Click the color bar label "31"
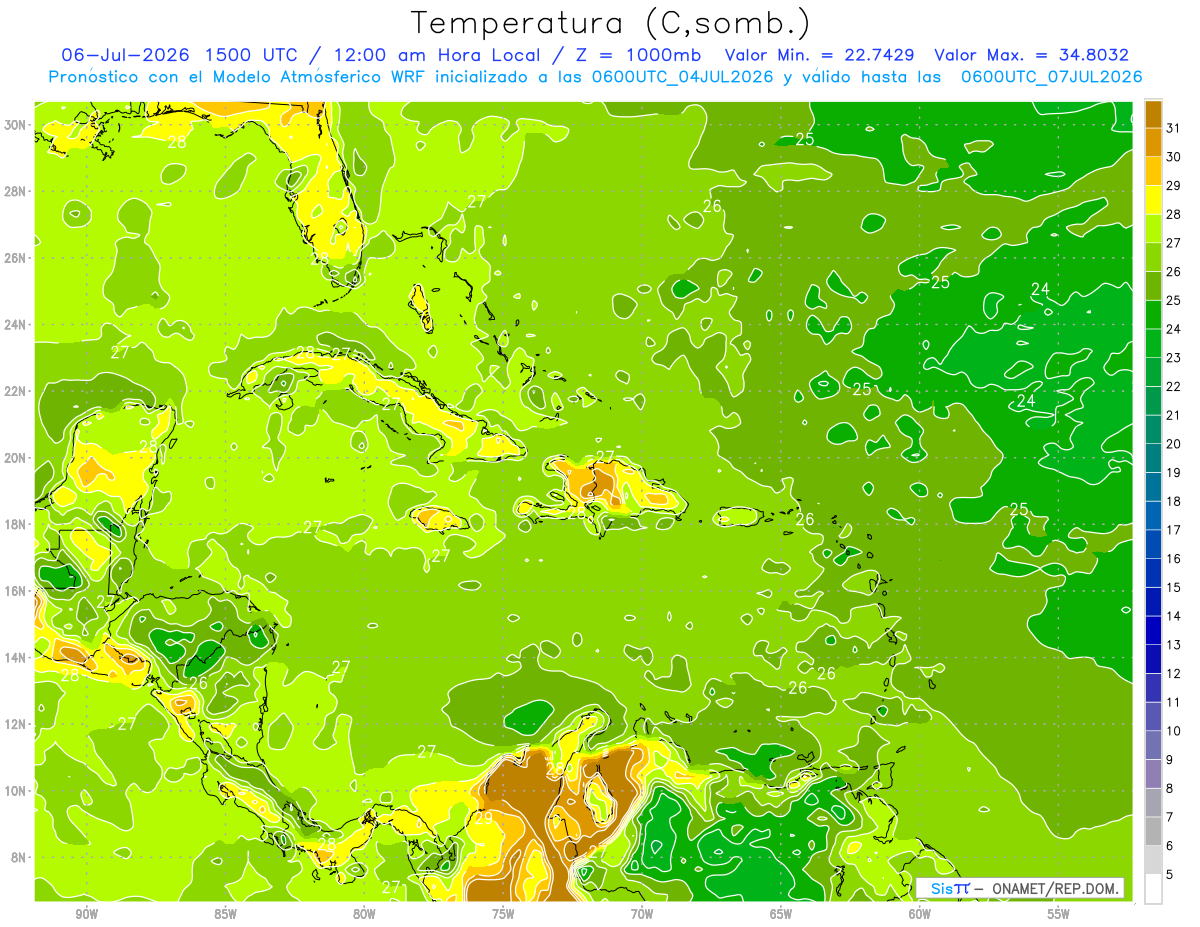The height and width of the screenshot is (927, 1200). tap(1174, 128)
